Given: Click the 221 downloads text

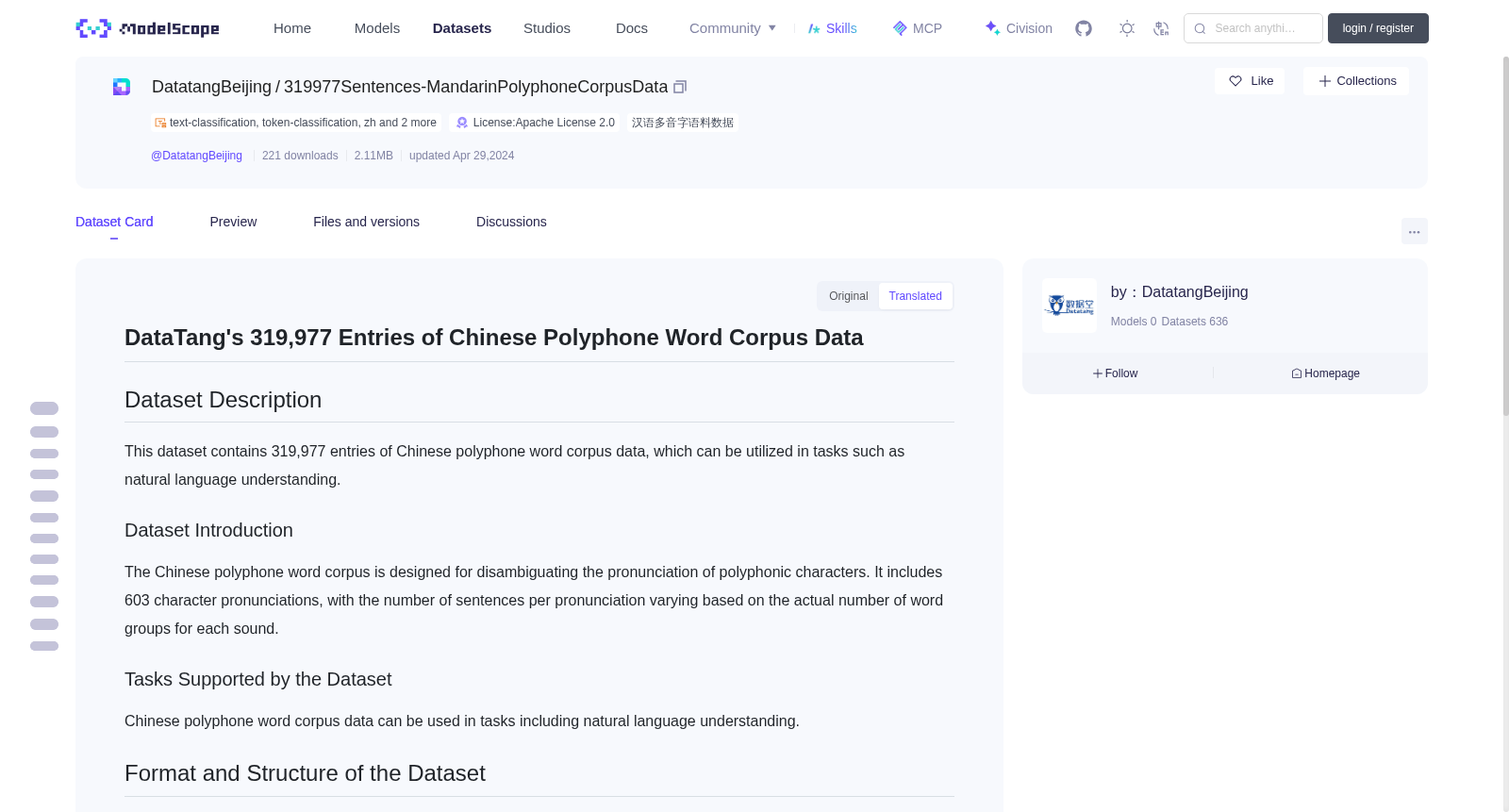Looking at the screenshot, I should [x=300, y=156].
